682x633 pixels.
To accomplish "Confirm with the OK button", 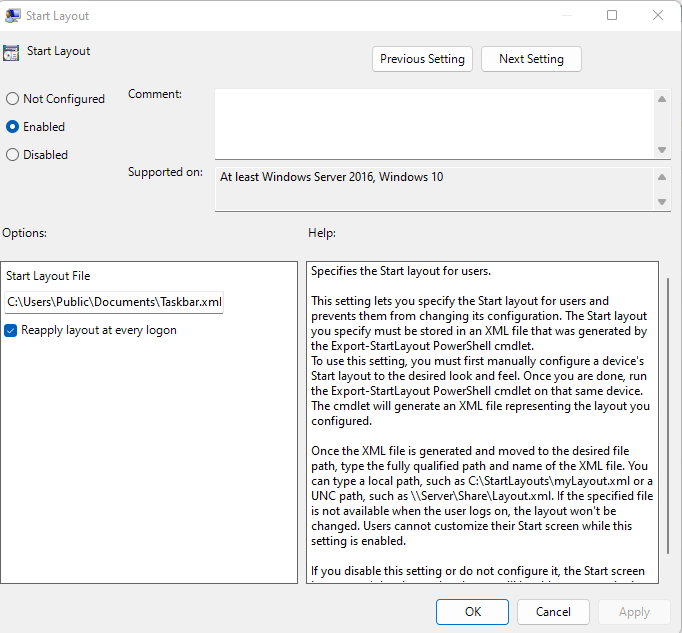I will [472, 612].
